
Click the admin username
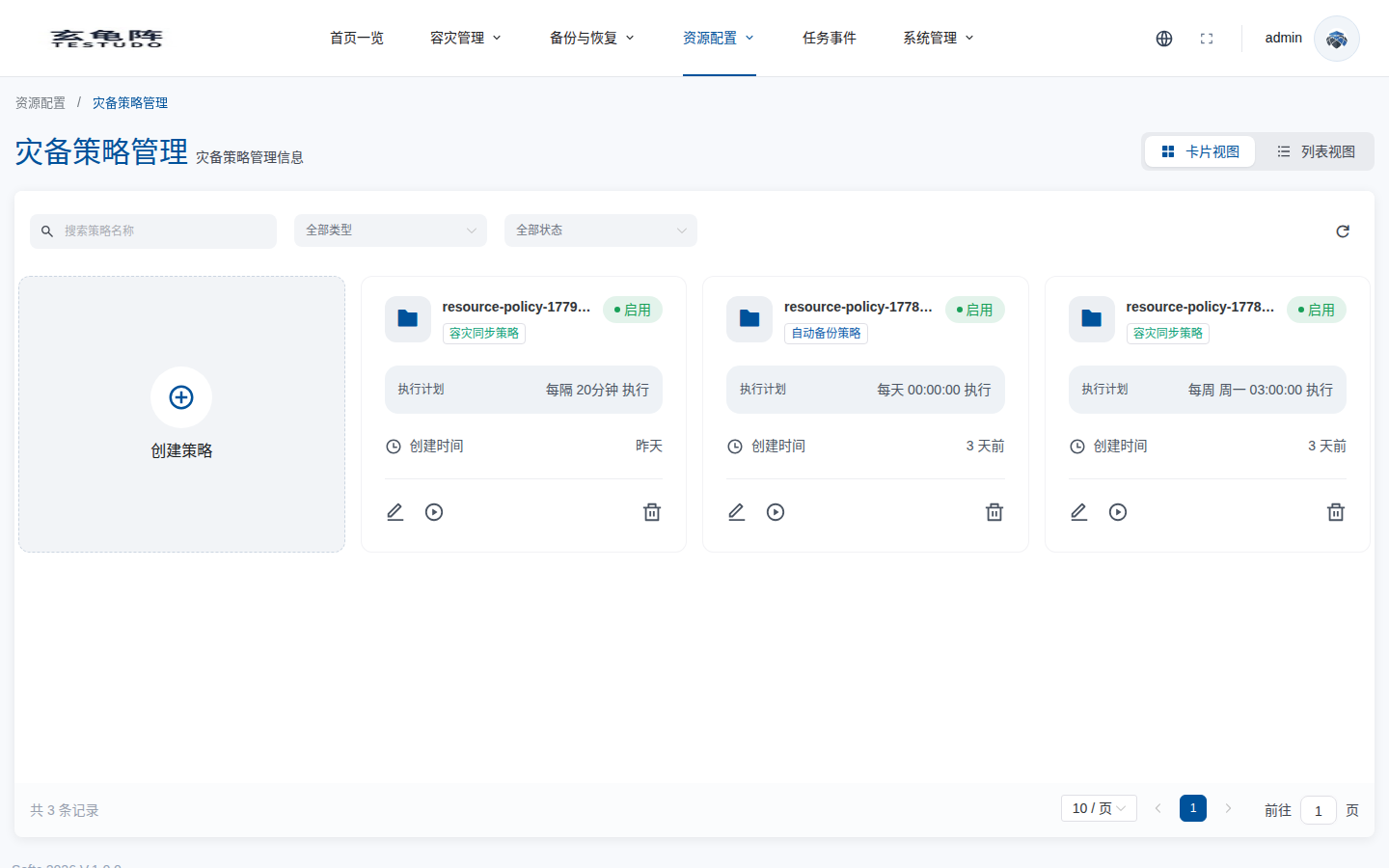(1284, 38)
